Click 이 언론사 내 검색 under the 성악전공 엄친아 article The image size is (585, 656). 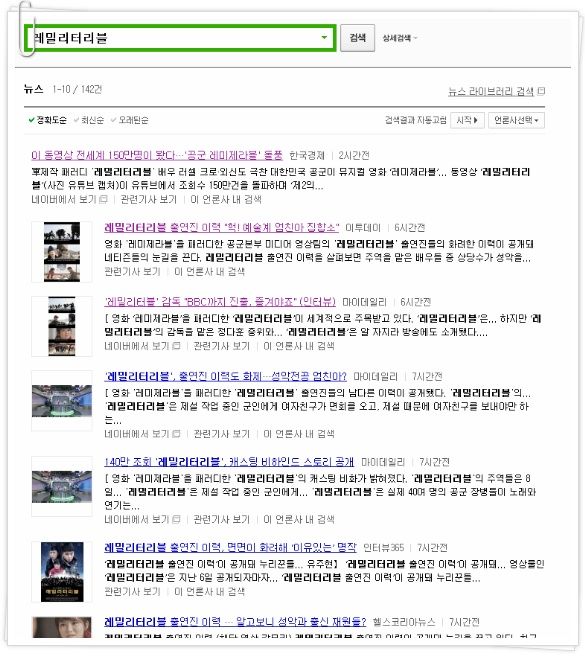299,434
